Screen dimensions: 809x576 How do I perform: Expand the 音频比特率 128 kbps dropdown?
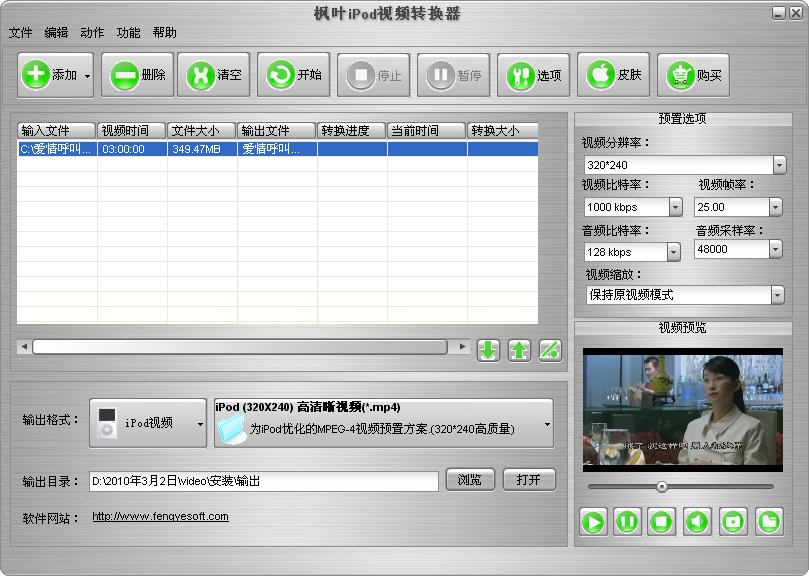click(x=673, y=252)
